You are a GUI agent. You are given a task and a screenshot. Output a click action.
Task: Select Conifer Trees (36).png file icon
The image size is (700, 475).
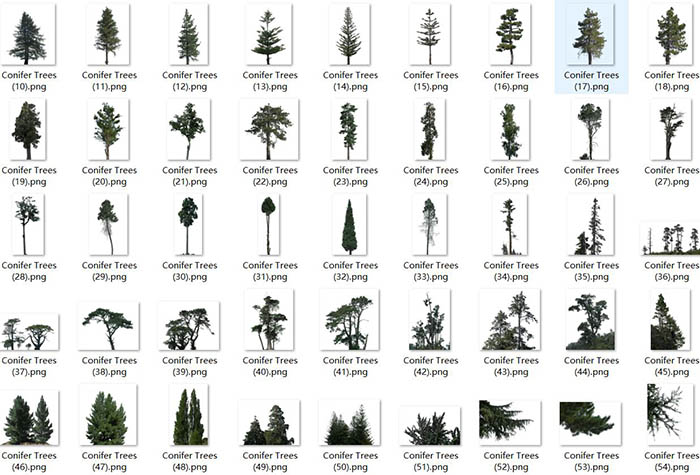(669, 238)
